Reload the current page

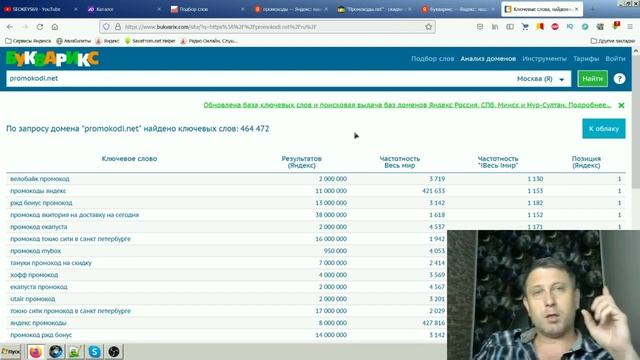point(40,27)
